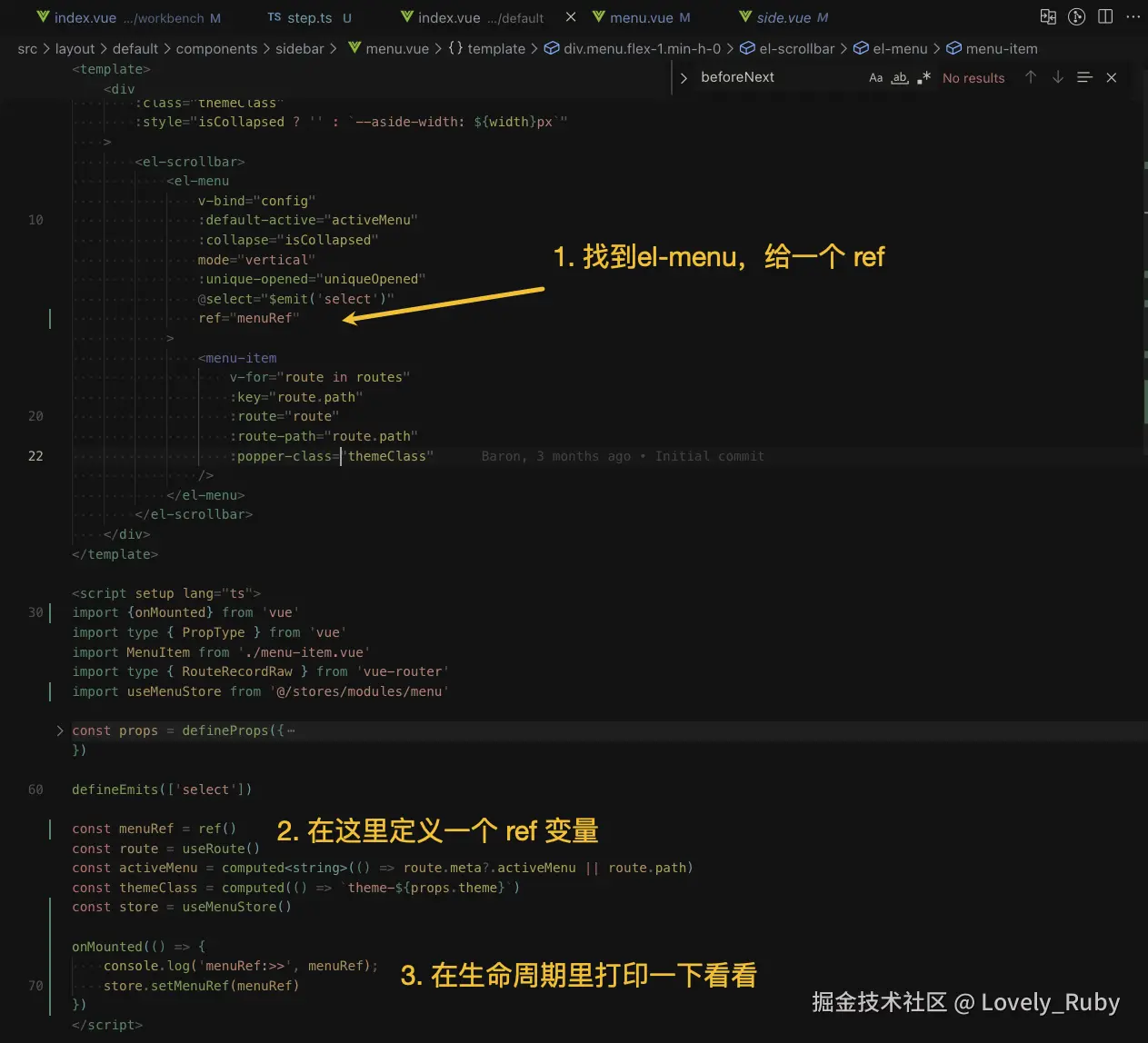Image resolution: width=1148 pixels, height=1043 pixels.
Task: Click the defineEmits(['select']) line
Action: pyautogui.click(x=162, y=790)
